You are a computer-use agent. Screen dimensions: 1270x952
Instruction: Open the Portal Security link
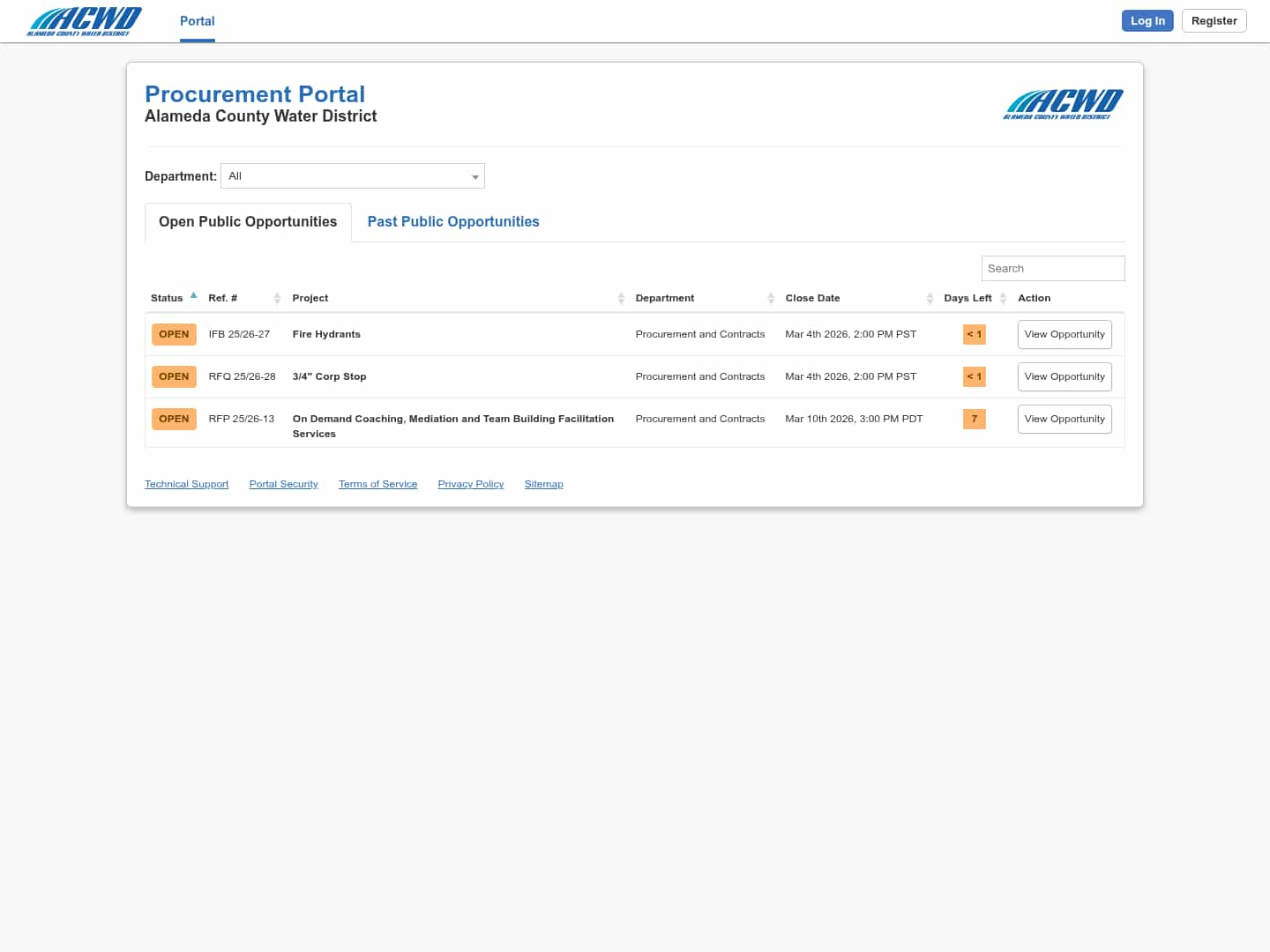[283, 485]
